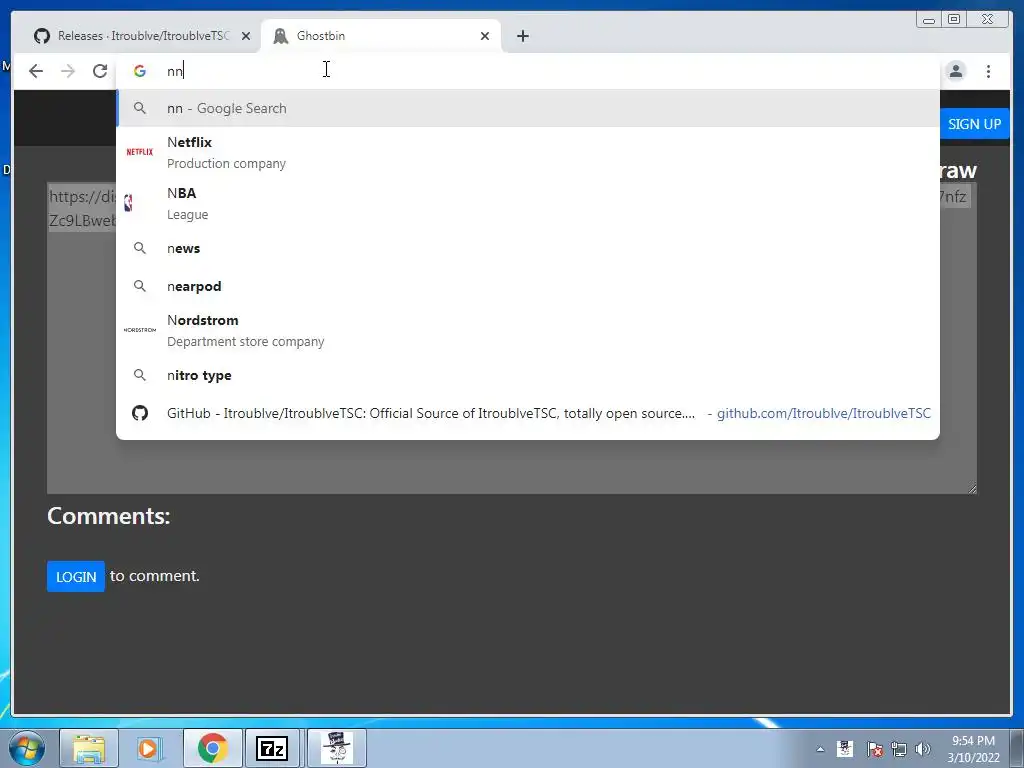Grab the text area resize handle

pos(972,488)
